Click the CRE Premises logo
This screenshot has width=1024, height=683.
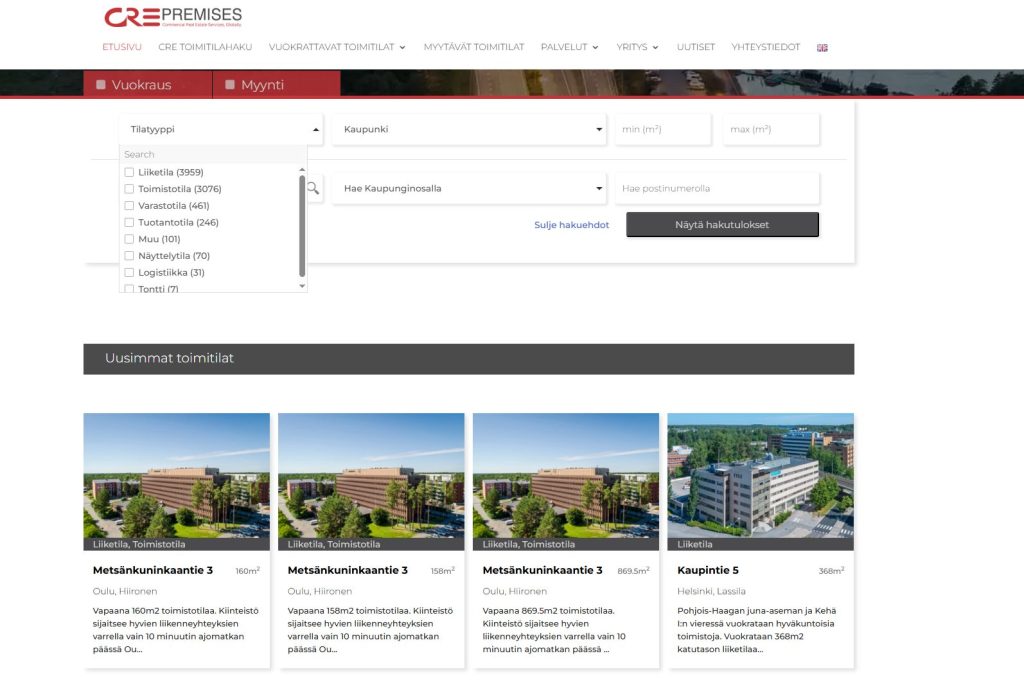[173, 17]
